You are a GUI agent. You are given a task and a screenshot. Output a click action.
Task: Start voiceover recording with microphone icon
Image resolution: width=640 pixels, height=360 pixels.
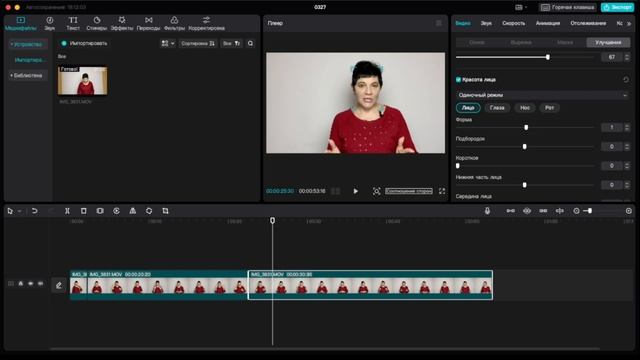(487, 211)
